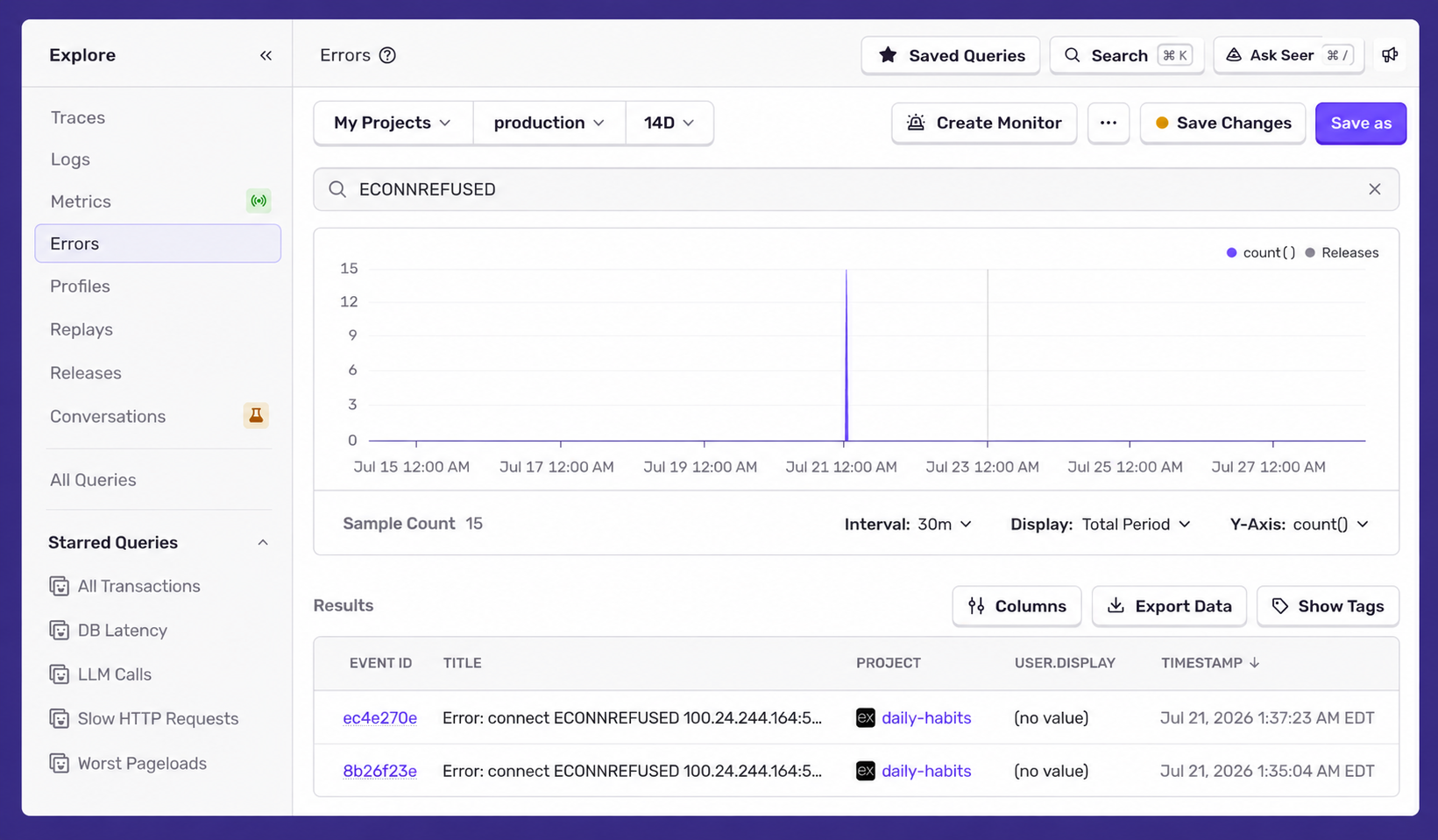Open event ID ec4e270e link

point(379,718)
